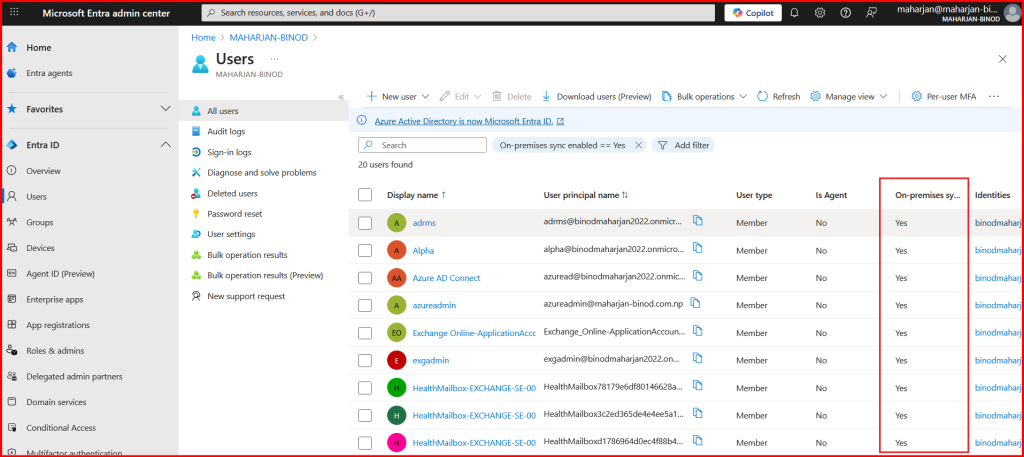Collapse the Entra ID navigation section

[165, 145]
